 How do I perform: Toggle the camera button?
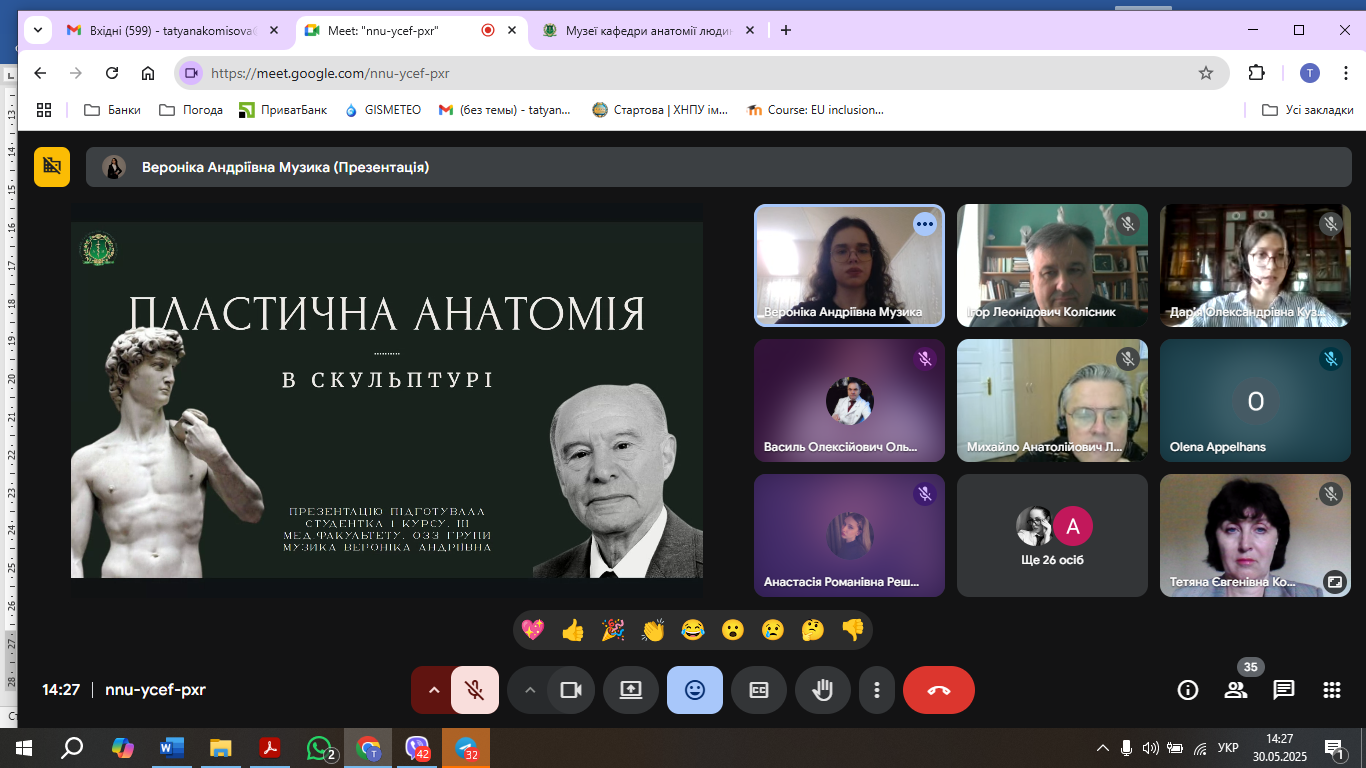(x=571, y=690)
